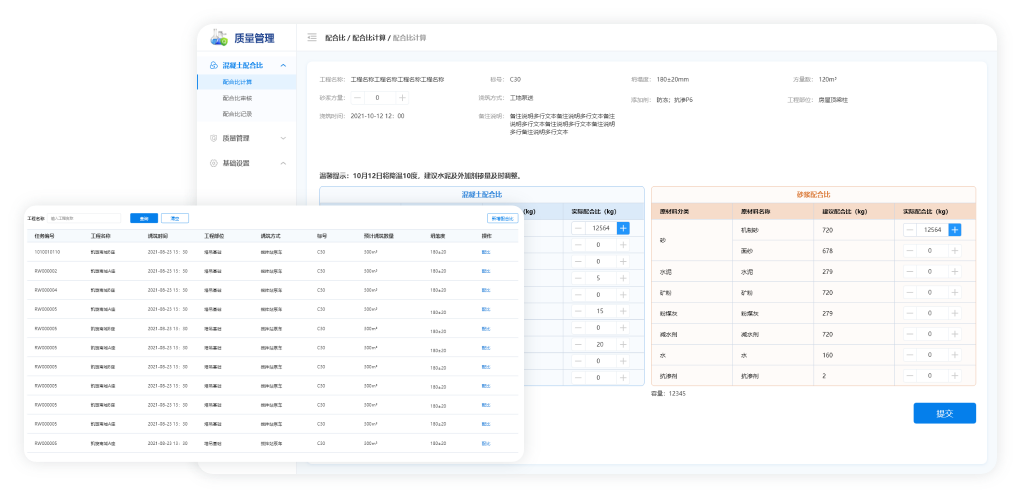Viewport: 1021px width, 498px height.
Task: Click the 160 suggested ratio for 水
Action: pyautogui.click(x=828, y=355)
